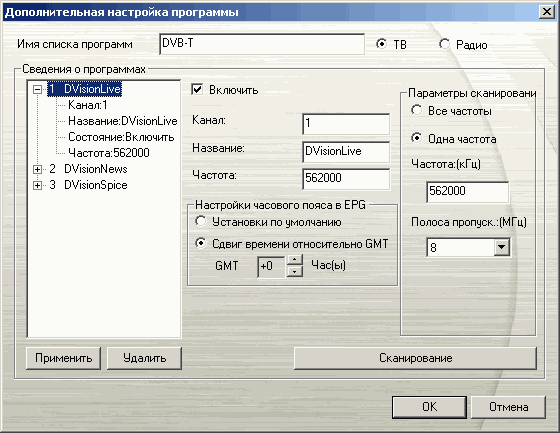Select the Частота:562000 tree entry
Screen dimensions: 560x433
click(x=109, y=153)
